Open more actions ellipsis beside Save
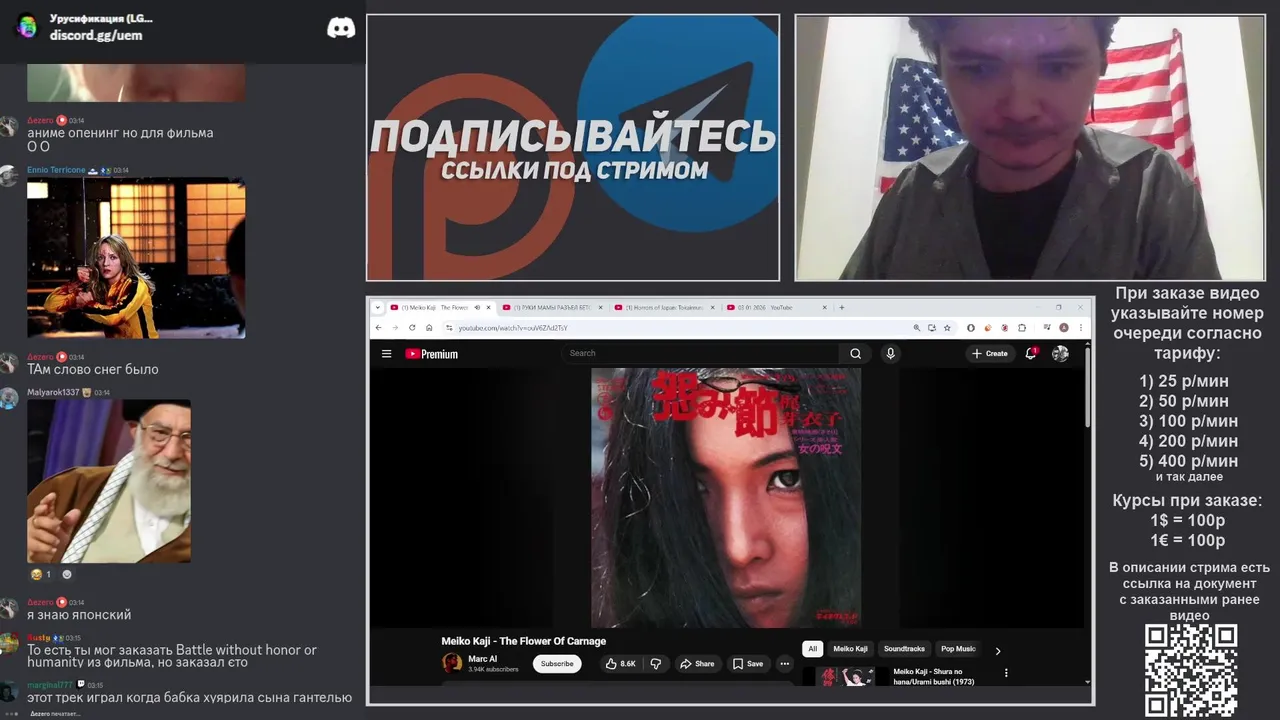Image resolution: width=1280 pixels, height=720 pixels. pos(785,663)
